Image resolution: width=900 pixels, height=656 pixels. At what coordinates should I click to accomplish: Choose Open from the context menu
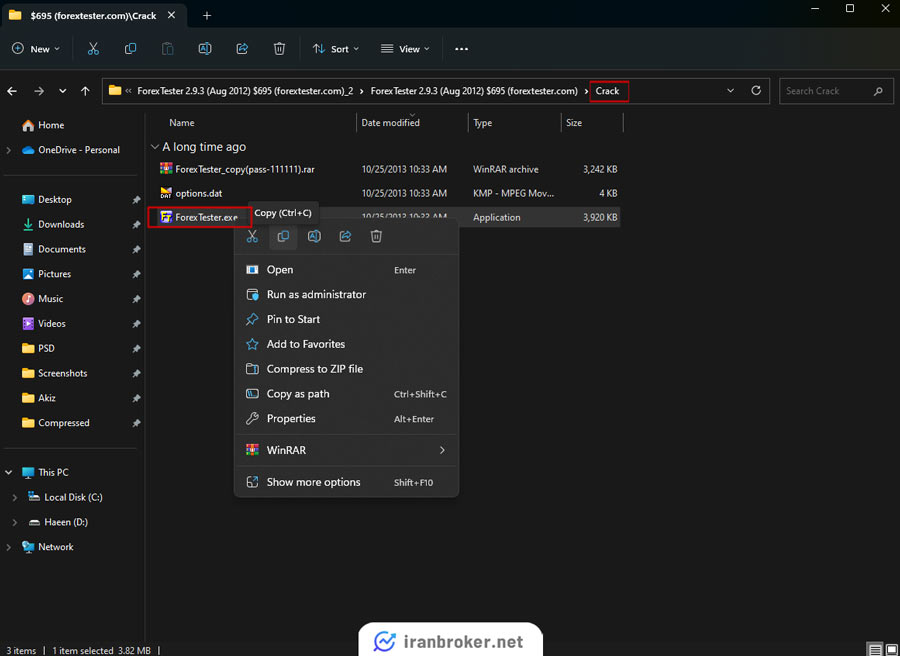346,270
